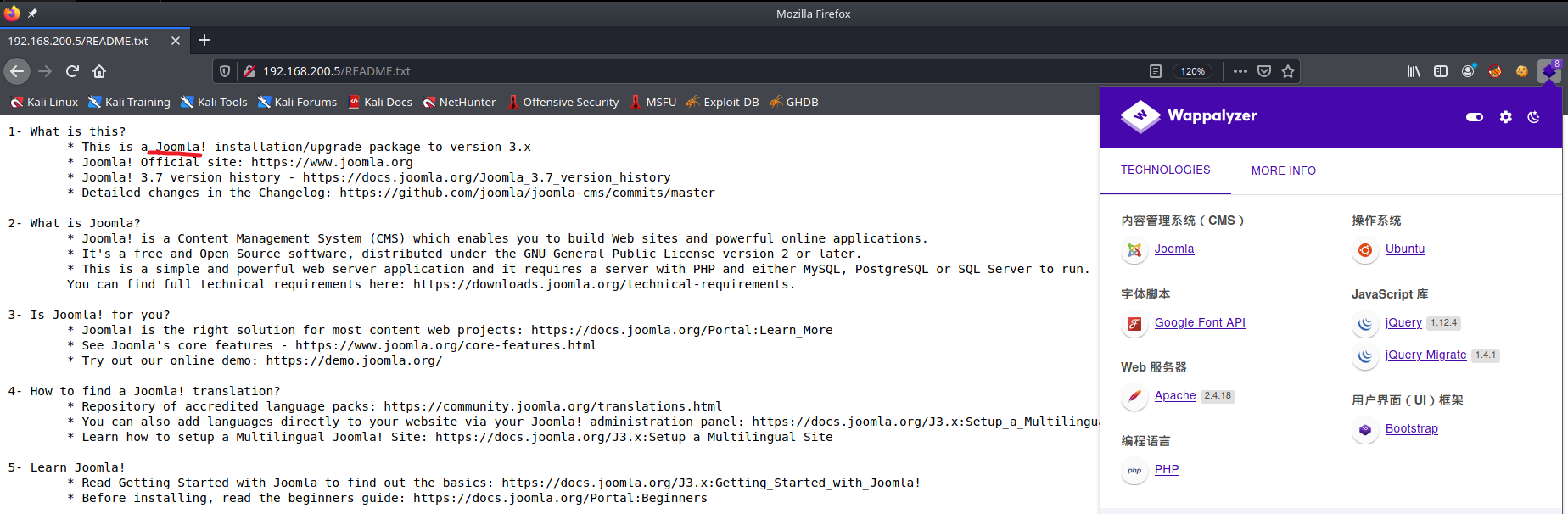Open the page actions three-dot menu
The height and width of the screenshot is (514, 1568).
click(1240, 71)
